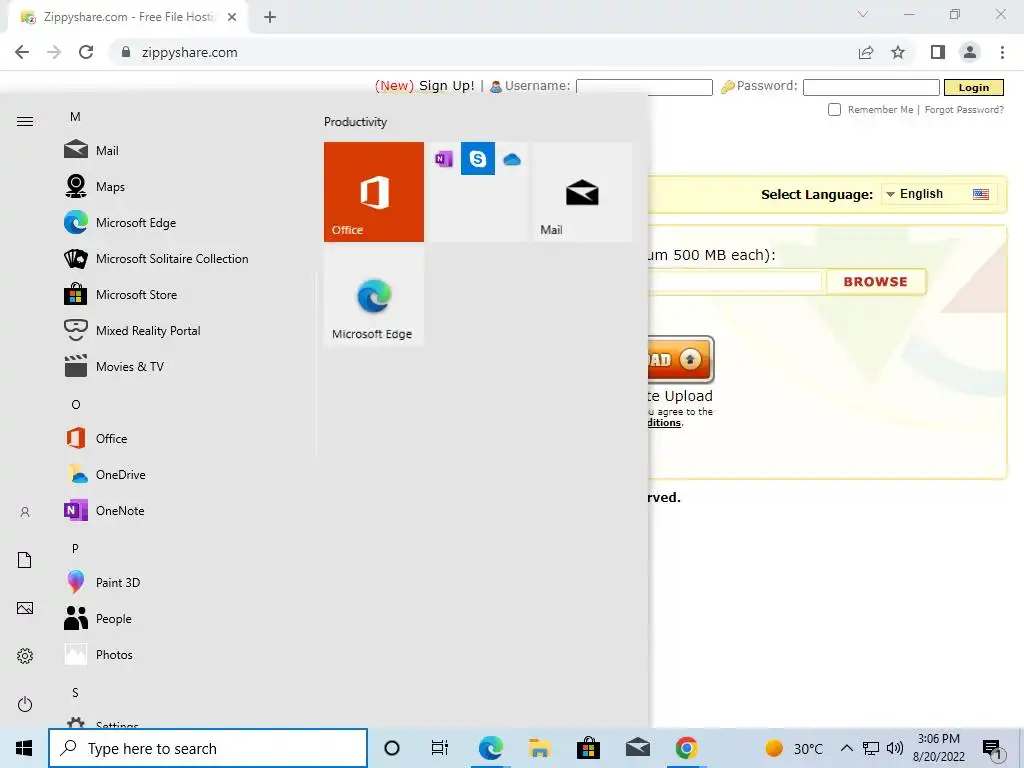Open Task View on the taskbar

(440, 748)
